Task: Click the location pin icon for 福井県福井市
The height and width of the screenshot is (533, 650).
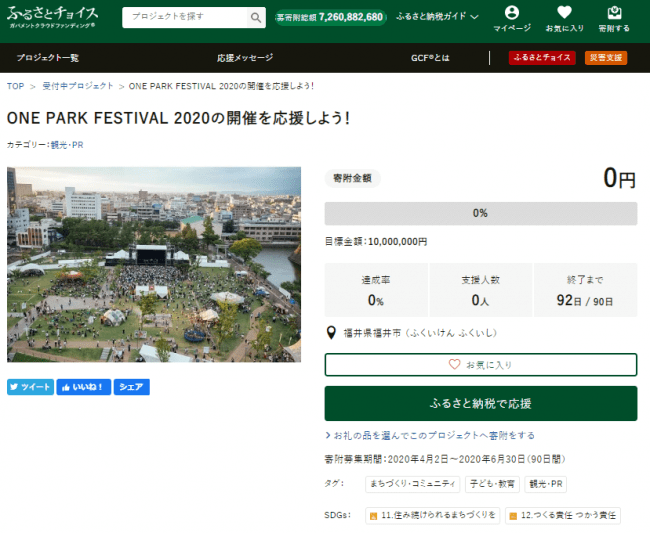Action: pos(331,333)
